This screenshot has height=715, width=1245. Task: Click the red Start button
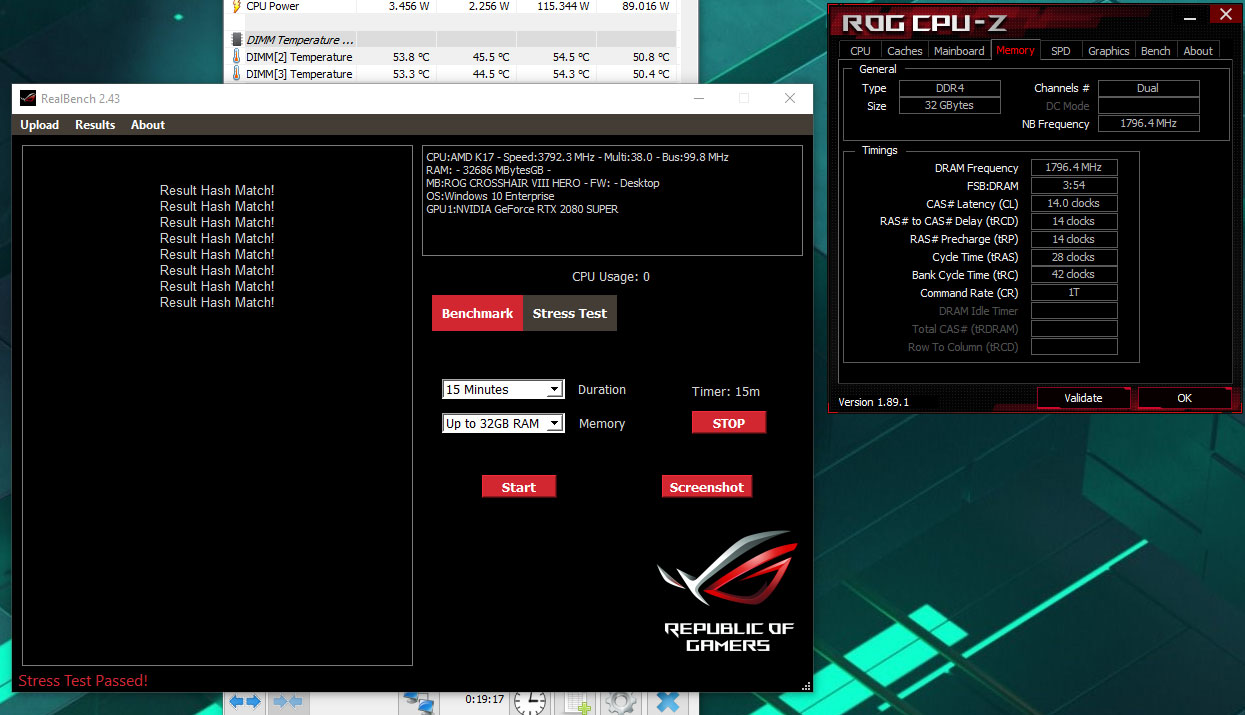518,487
